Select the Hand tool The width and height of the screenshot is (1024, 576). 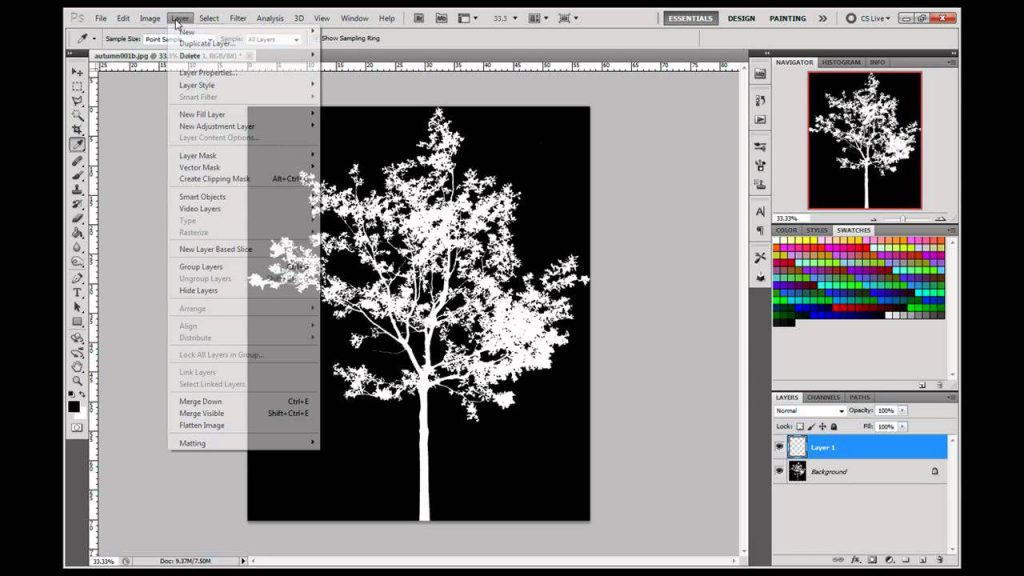coord(77,366)
